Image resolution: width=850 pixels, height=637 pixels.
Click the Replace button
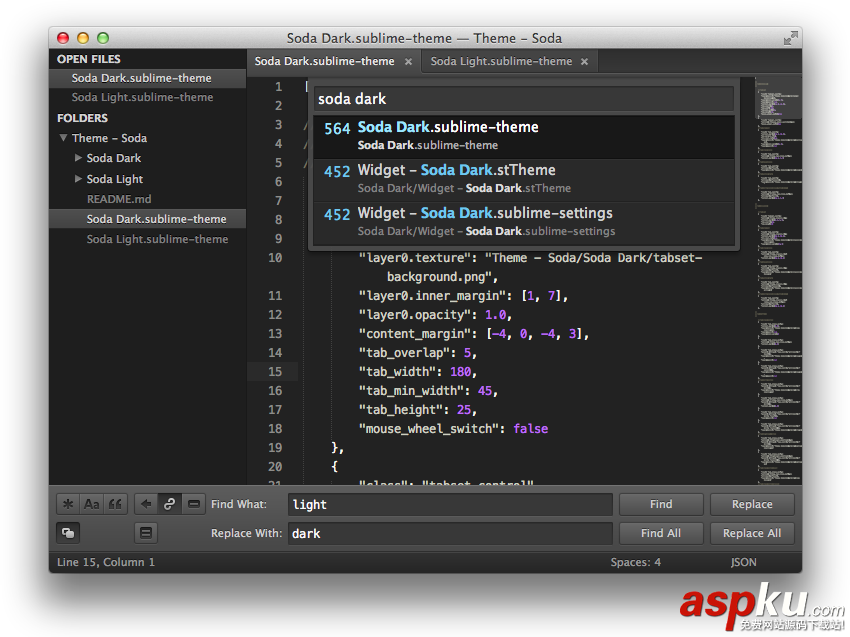[x=752, y=504]
